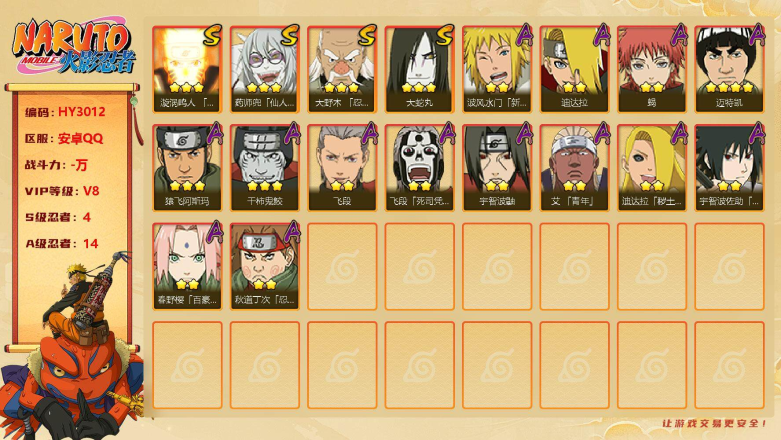The height and width of the screenshot is (440, 781).
Task: Click the VIP等级 V8 label
Action: 62,191
